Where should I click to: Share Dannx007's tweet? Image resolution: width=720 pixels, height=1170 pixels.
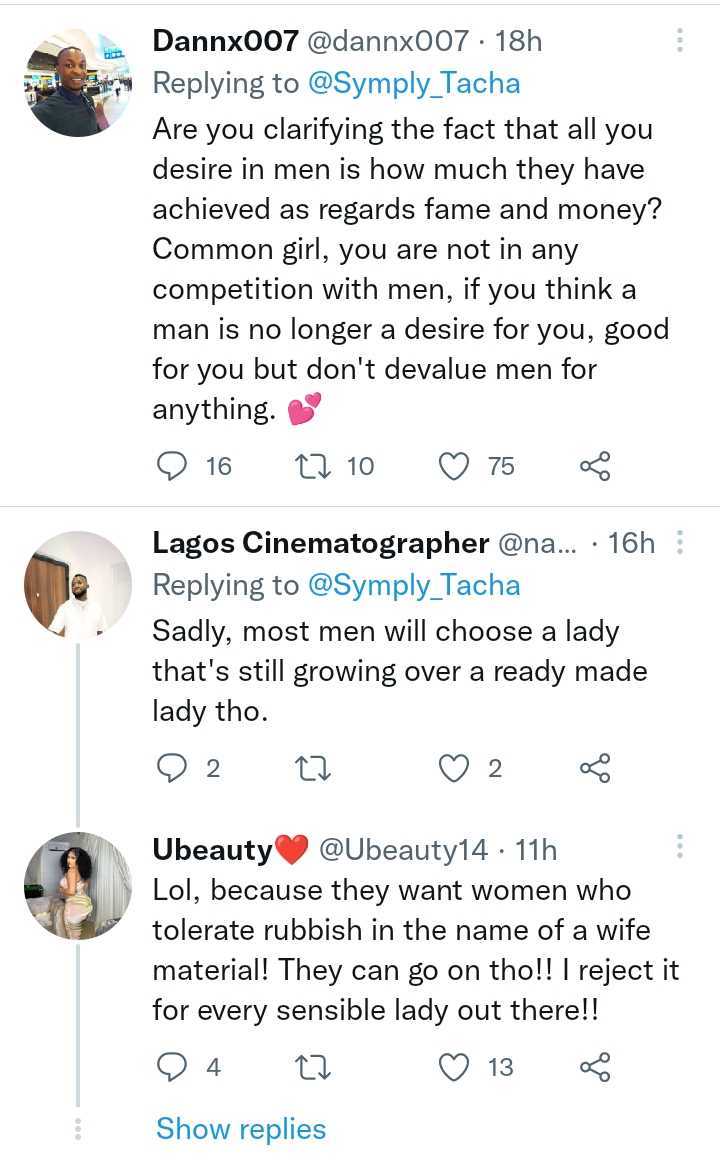(x=595, y=466)
